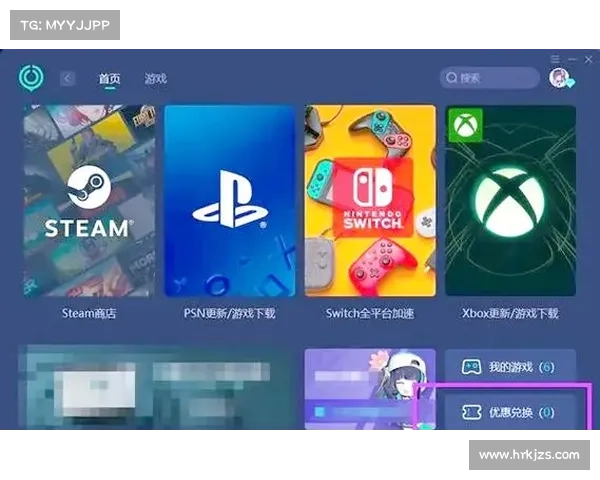Image resolution: width=600 pixels, height=480 pixels.
Task: Click the Steam商店 label
Action: (x=89, y=313)
